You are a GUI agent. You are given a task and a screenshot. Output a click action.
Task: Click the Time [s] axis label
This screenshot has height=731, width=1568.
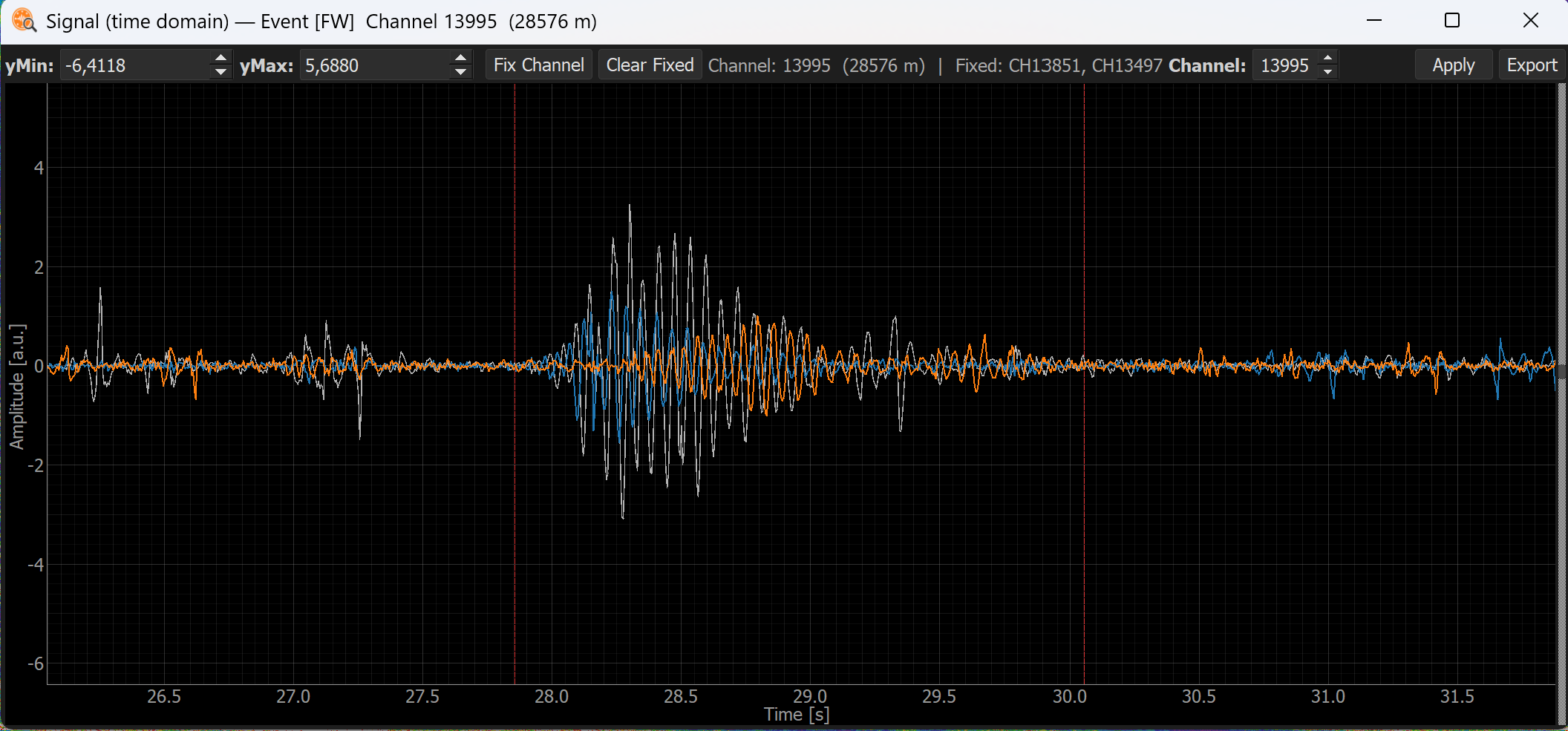pos(797,715)
